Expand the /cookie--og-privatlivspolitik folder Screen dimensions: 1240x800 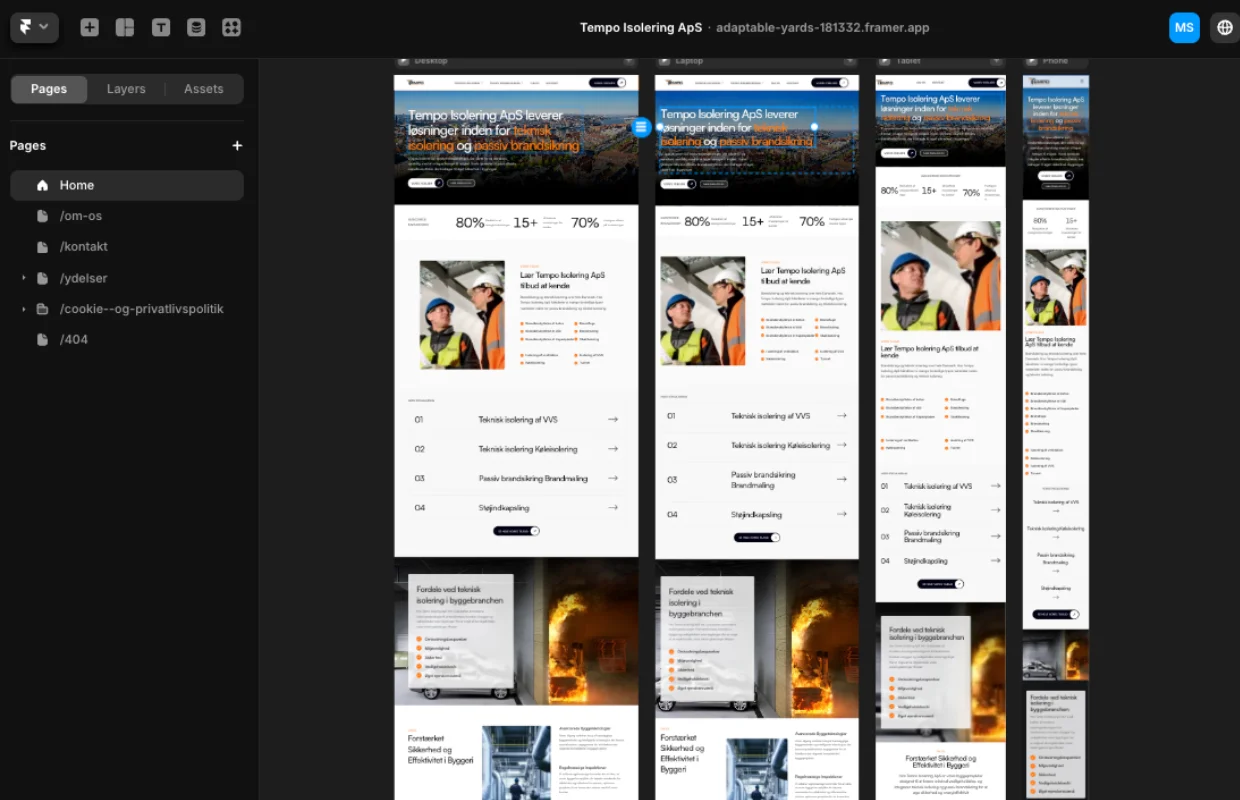coord(24,309)
